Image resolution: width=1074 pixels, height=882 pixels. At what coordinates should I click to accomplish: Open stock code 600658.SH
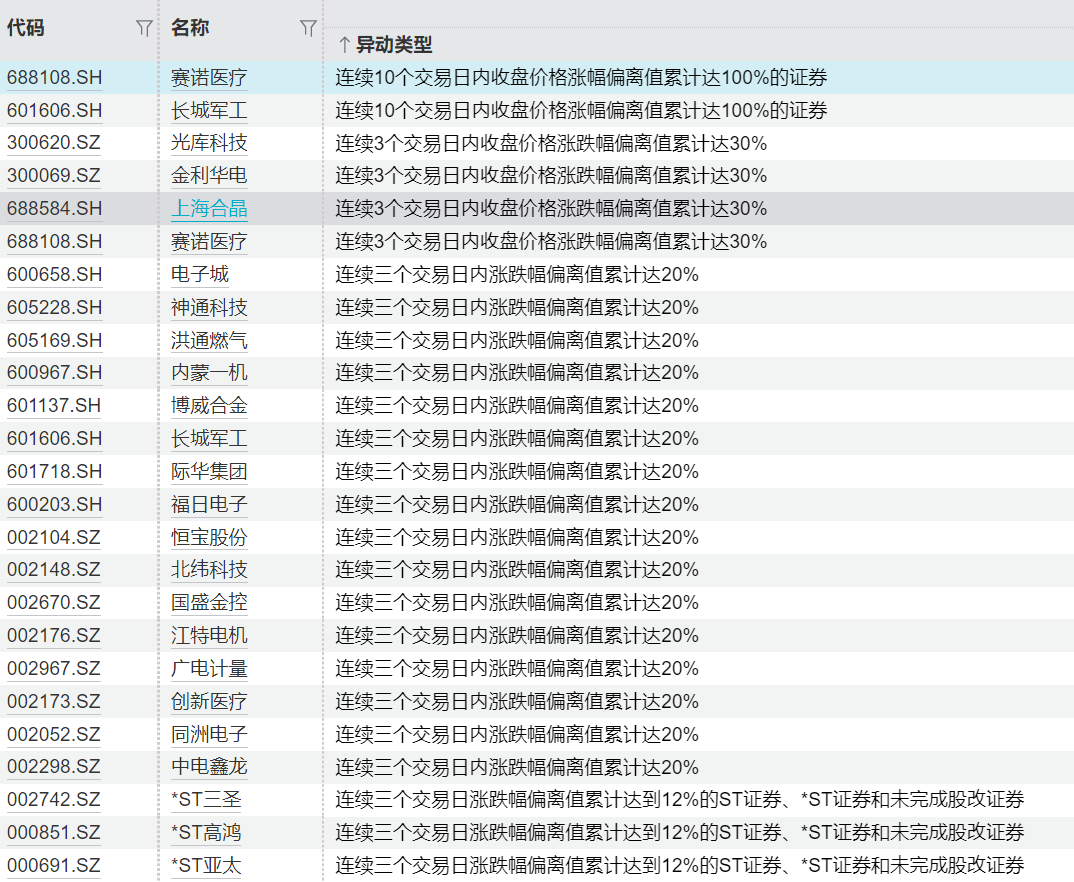pyautogui.click(x=54, y=275)
